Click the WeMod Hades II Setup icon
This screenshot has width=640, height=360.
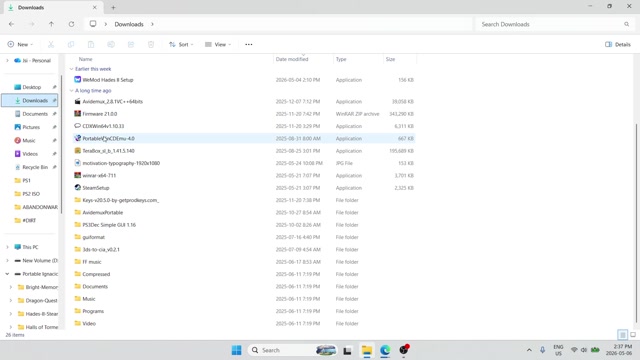78,80
